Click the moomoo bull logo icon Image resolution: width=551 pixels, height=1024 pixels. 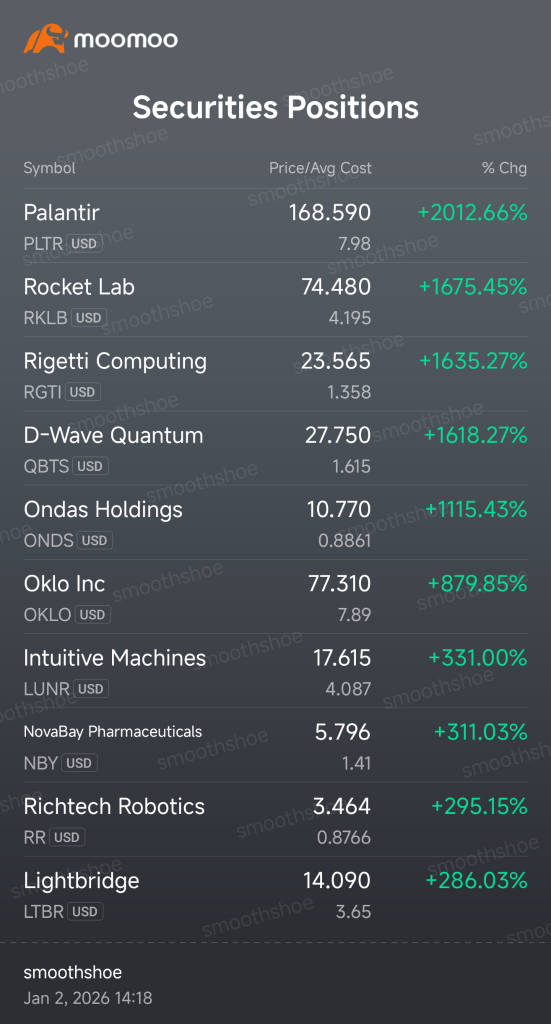click(46, 39)
